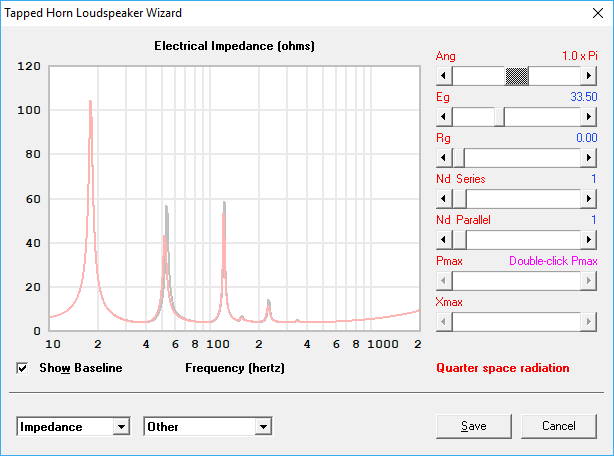Image resolution: width=614 pixels, height=456 pixels.
Task: Click the Nd Series slider thumb
Action: [459, 199]
